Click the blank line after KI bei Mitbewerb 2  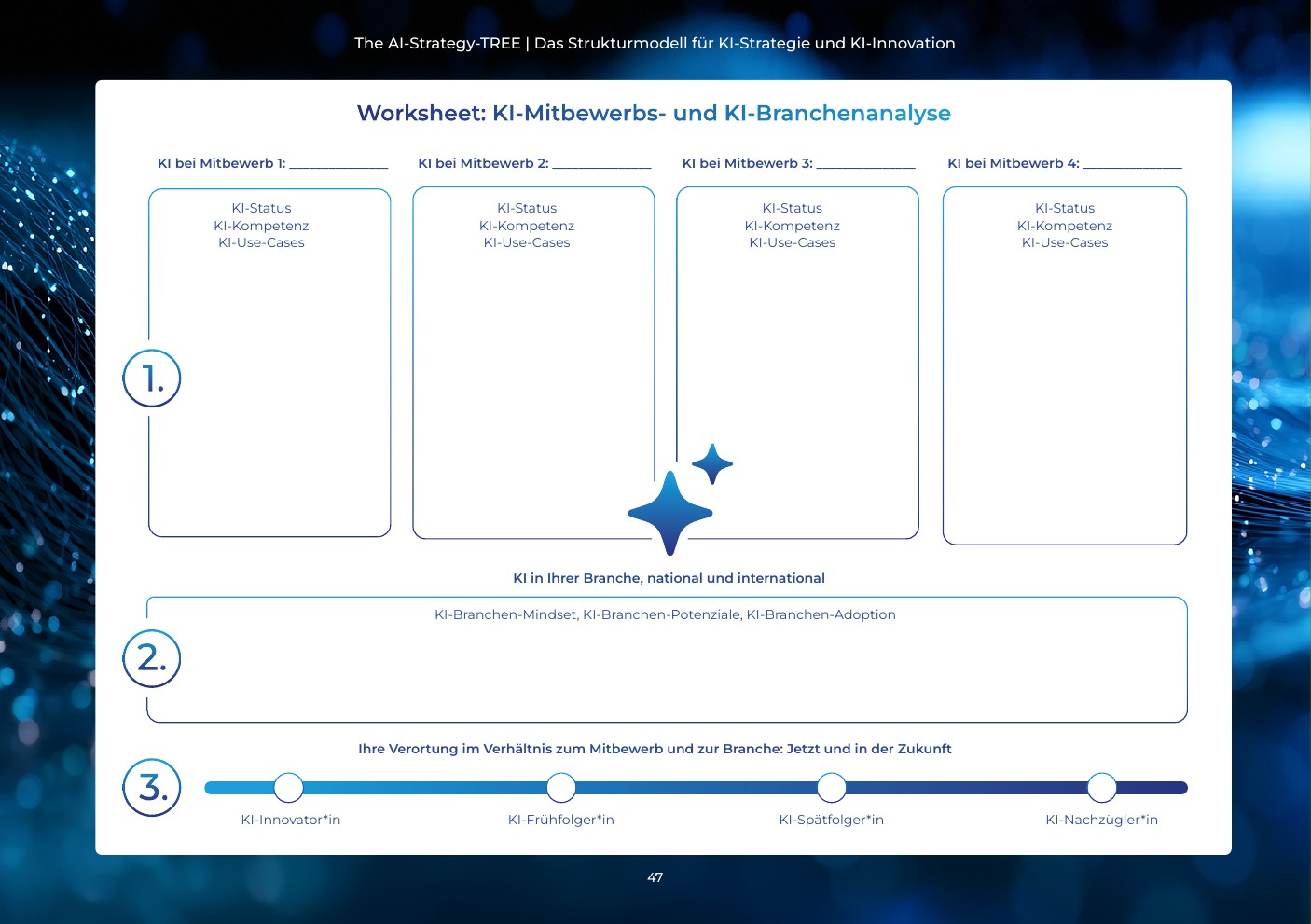pyautogui.click(x=601, y=166)
